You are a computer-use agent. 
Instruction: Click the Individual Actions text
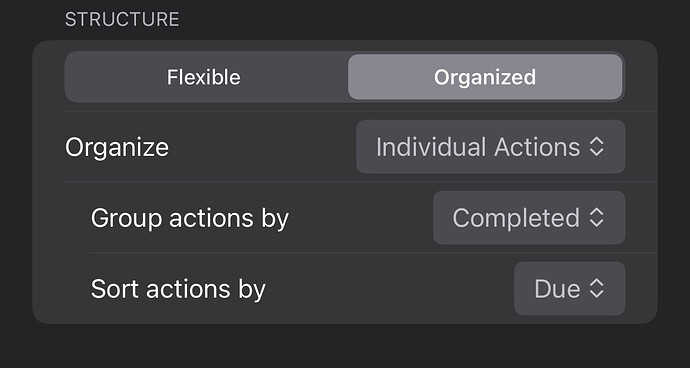[478, 147]
